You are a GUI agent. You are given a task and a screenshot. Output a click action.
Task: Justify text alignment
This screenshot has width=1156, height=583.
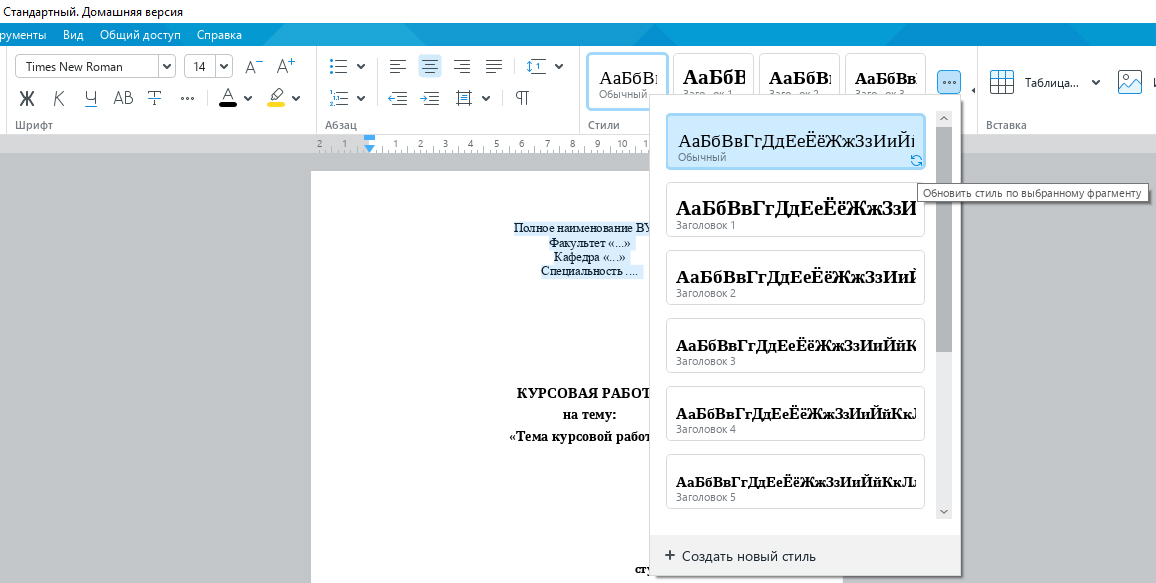[x=494, y=66]
